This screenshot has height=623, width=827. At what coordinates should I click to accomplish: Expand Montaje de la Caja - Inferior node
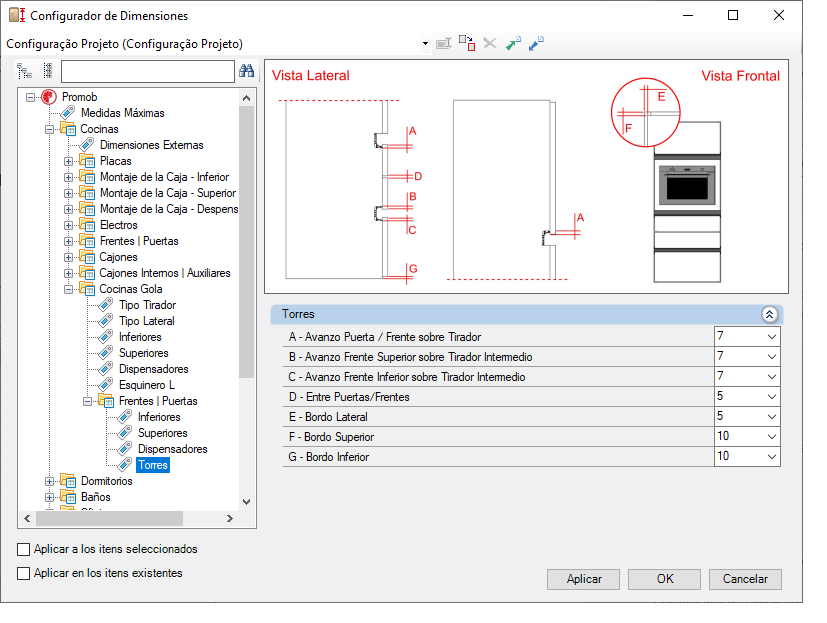[x=69, y=177]
